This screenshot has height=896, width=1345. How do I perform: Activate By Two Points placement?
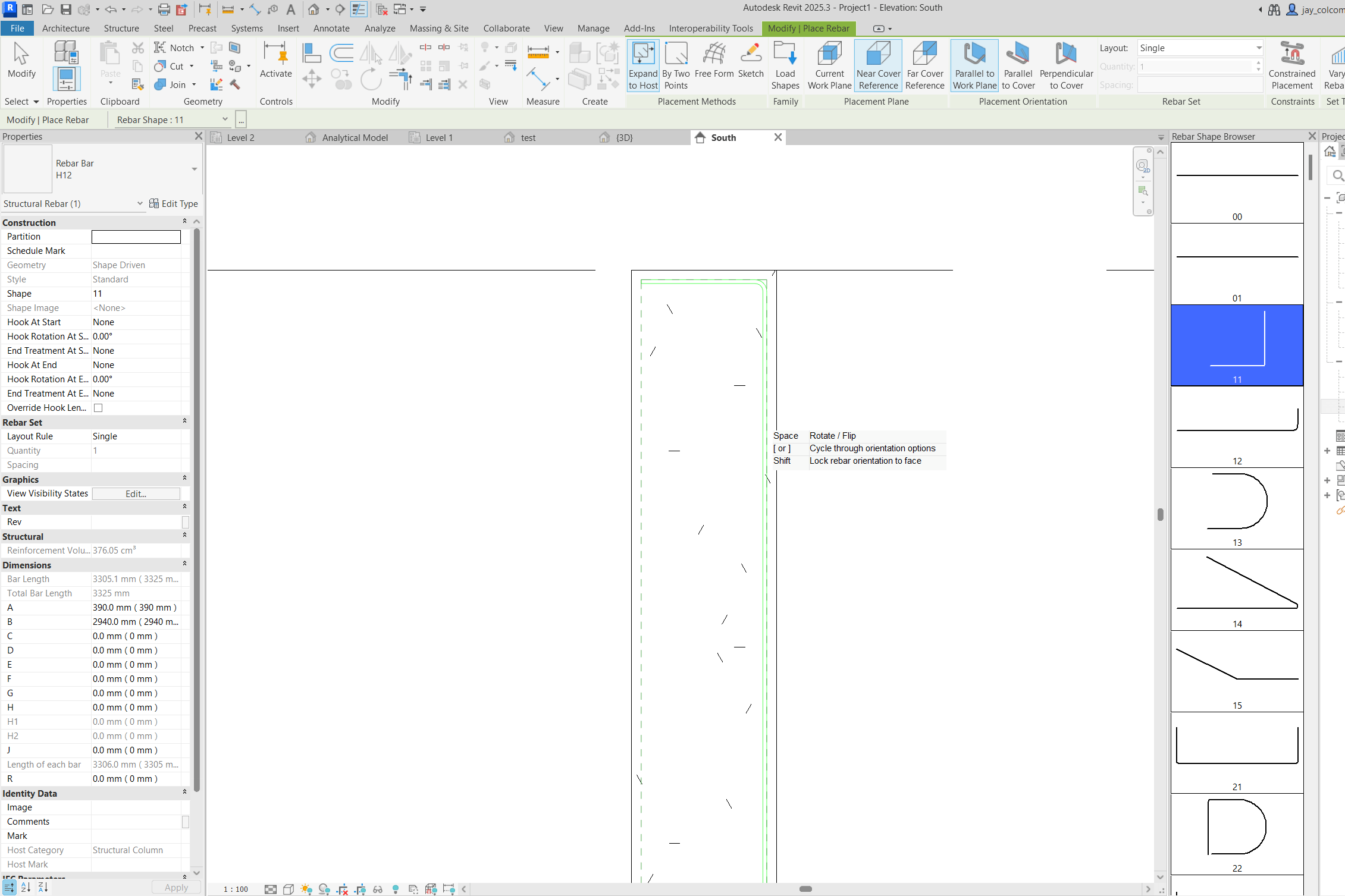tap(676, 64)
